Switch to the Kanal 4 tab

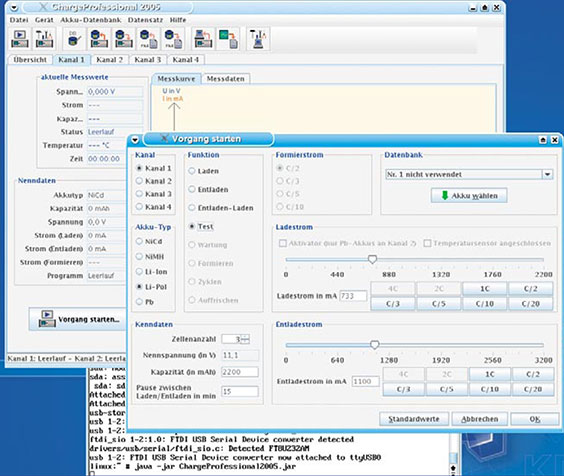tap(186, 60)
